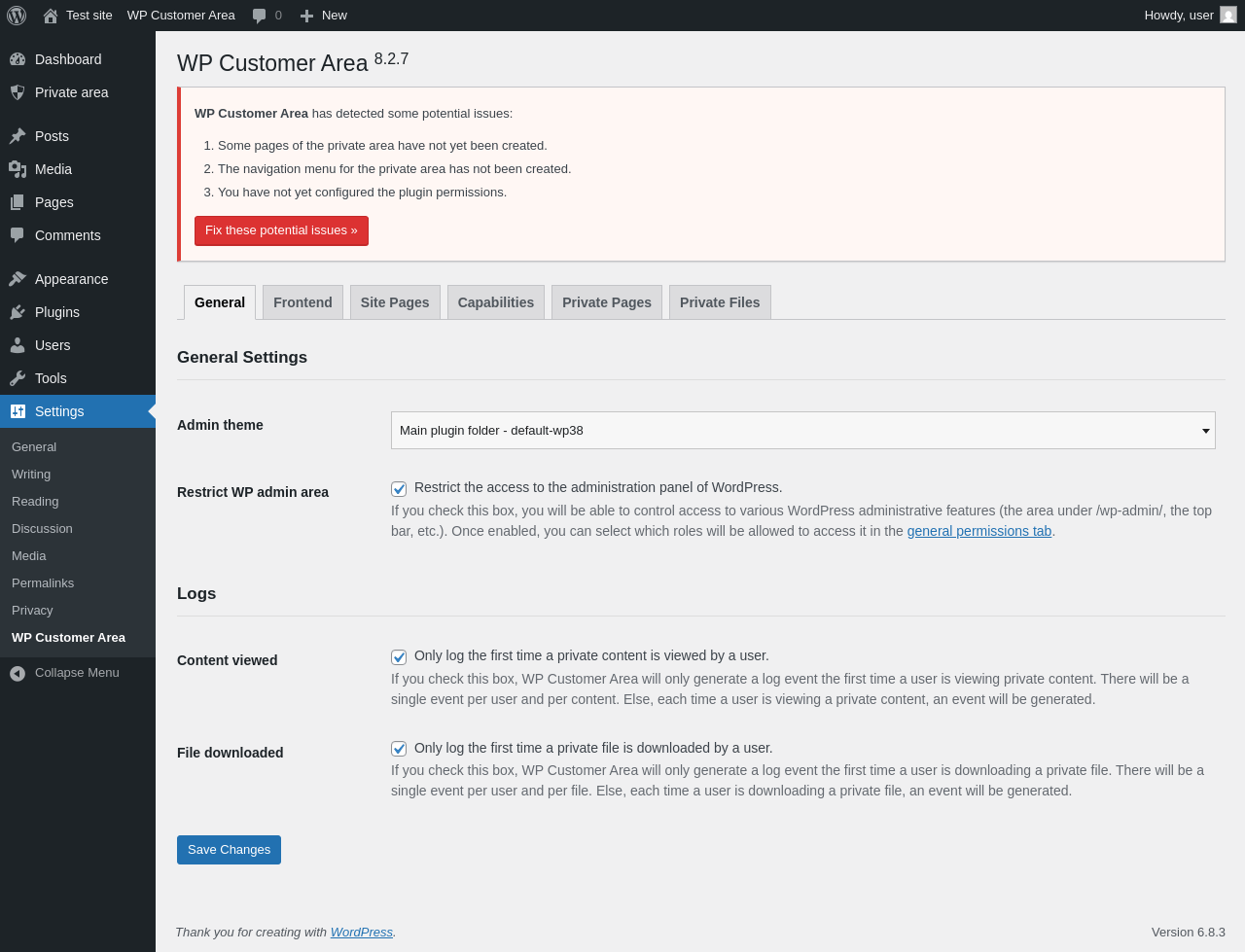Open Permalinks settings submenu item
Screen dimensions: 1245x952
tap(43, 583)
